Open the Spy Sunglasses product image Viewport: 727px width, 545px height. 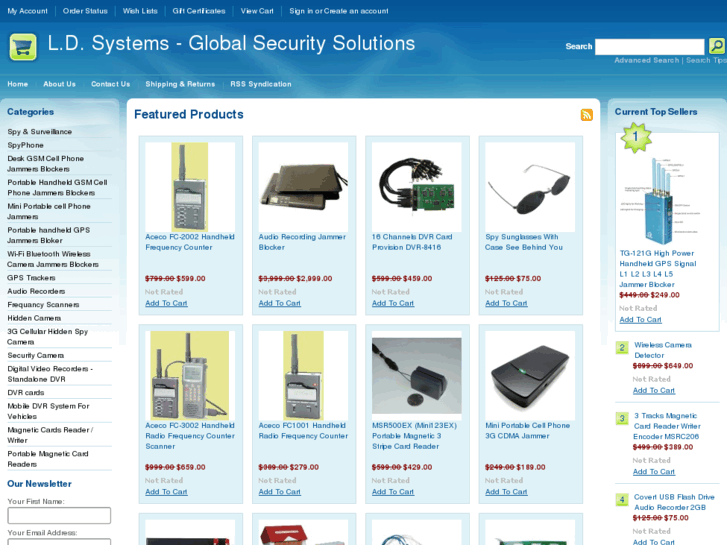(x=530, y=187)
